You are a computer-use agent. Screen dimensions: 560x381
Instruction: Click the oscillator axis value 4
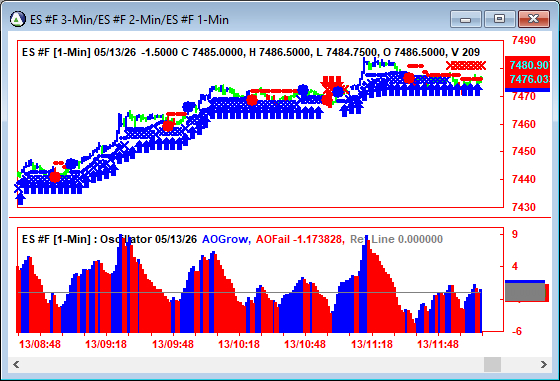[515, 266]
